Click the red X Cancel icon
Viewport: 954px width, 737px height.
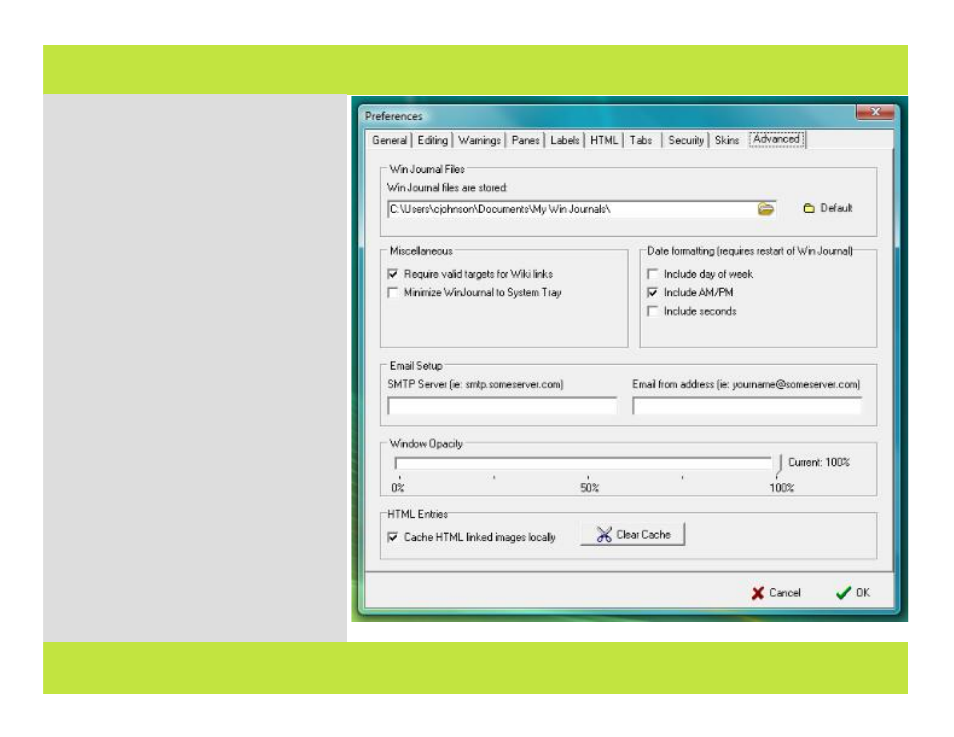pos(757,593)
